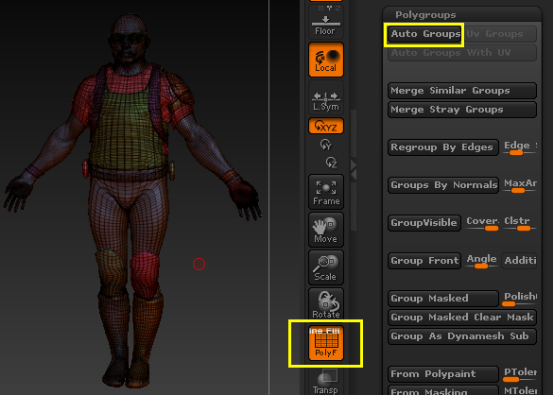Screen dimensions: 554x396
Task: Click Merge Similar Groups
Action: pos(462,91)
